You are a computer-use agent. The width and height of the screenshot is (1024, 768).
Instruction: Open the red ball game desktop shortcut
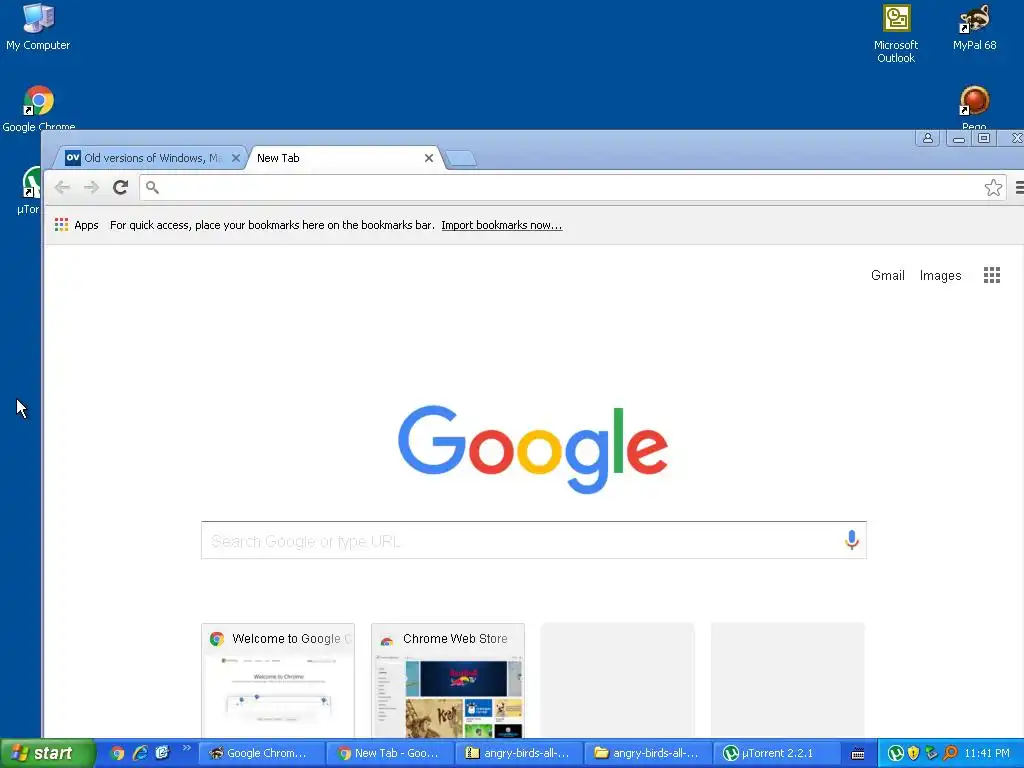(974, 108)
